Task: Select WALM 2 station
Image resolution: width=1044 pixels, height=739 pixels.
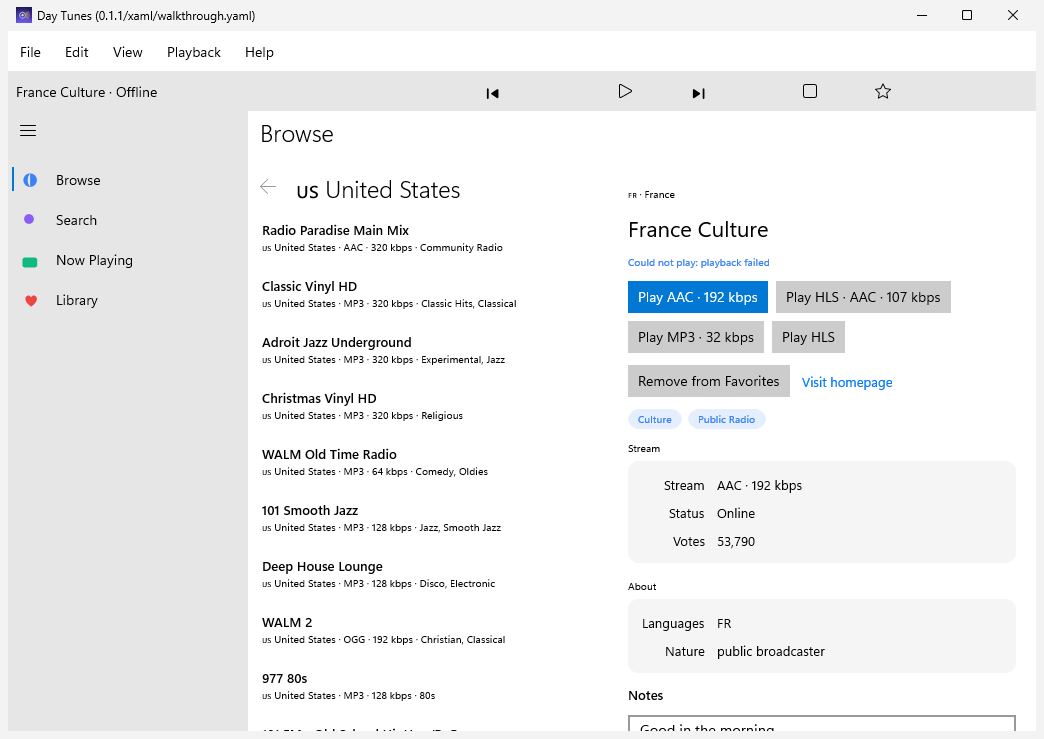Action: [426, 630]
